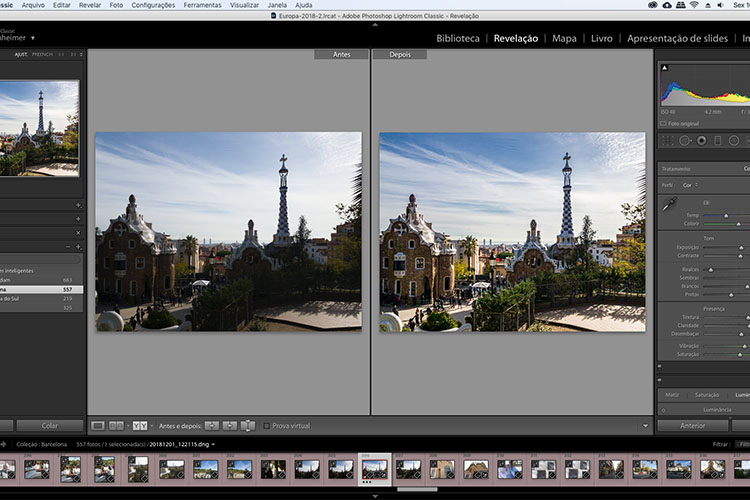
Task: Open the Apresentação de slides module
Action: pyautogui.click(x=677, y=38)
